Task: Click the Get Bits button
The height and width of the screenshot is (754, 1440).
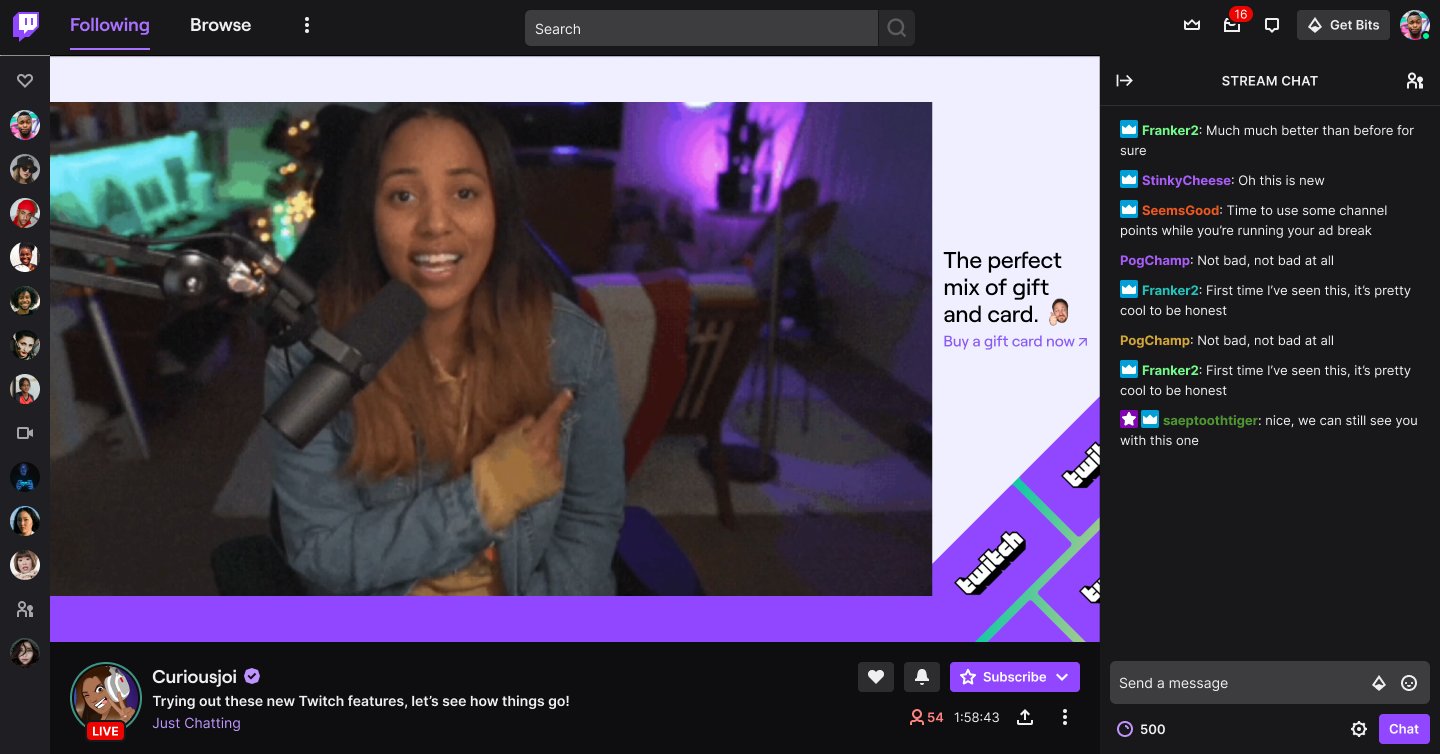Action: click(x=1343, y=25)
